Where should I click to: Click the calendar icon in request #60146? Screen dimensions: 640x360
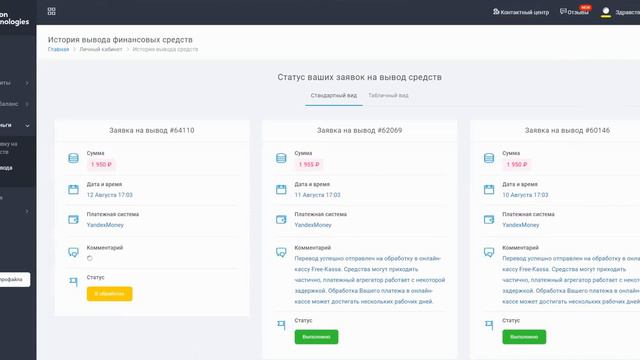tap(489, 189)
